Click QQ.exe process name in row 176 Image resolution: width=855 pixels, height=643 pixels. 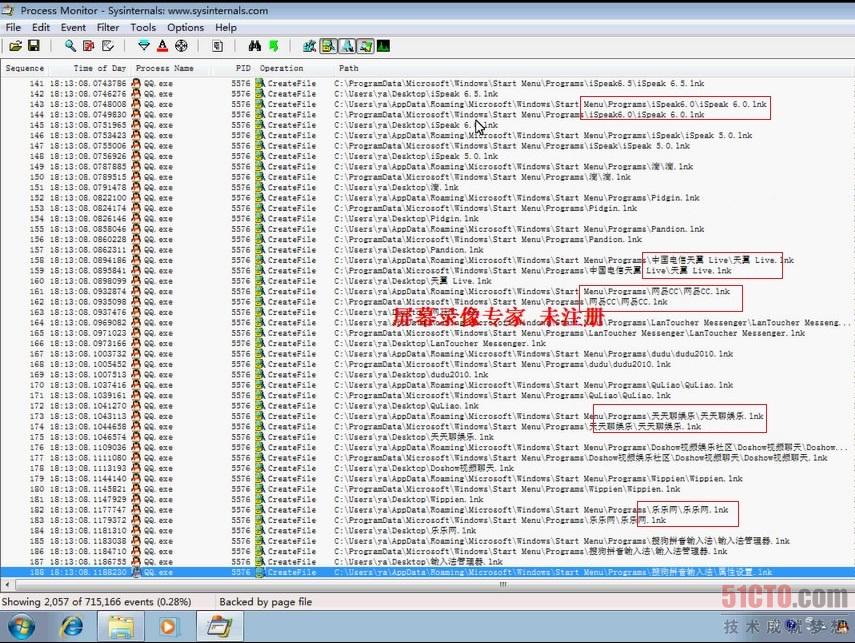tap(158, 447)
